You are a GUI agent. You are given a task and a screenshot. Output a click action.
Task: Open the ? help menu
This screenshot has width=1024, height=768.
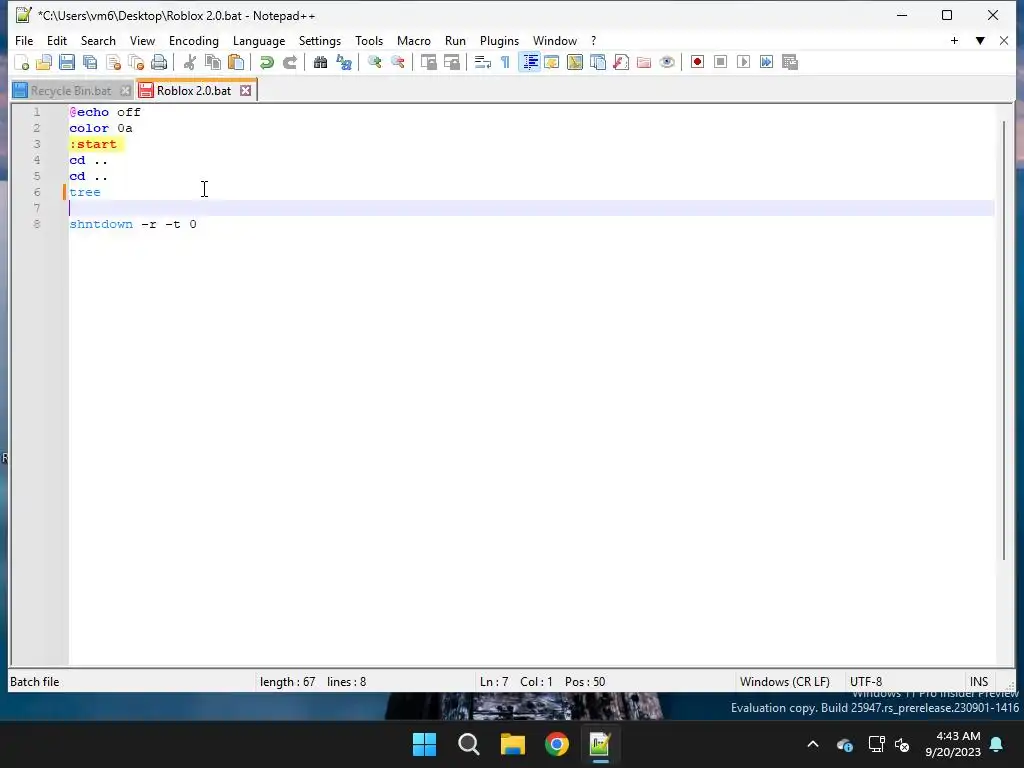click(594, 40)
